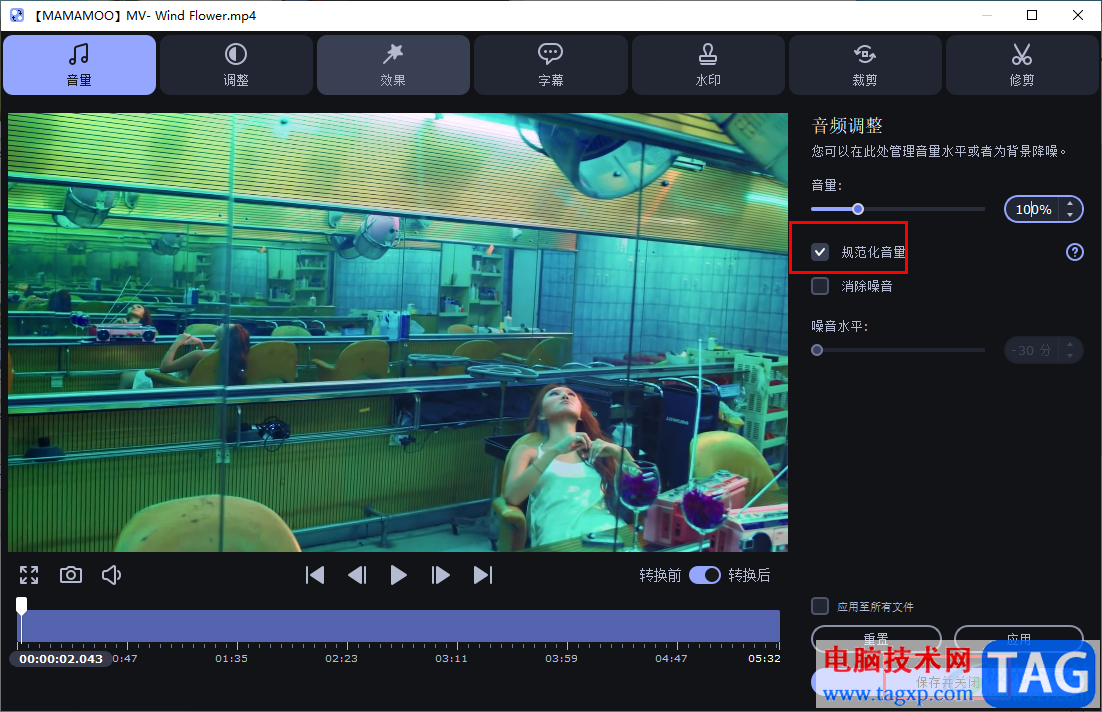This screenshot has width=1102, height=712.
Task: Toggle the 转换前/转换后 preview switch
Action: tap(705, 575)
